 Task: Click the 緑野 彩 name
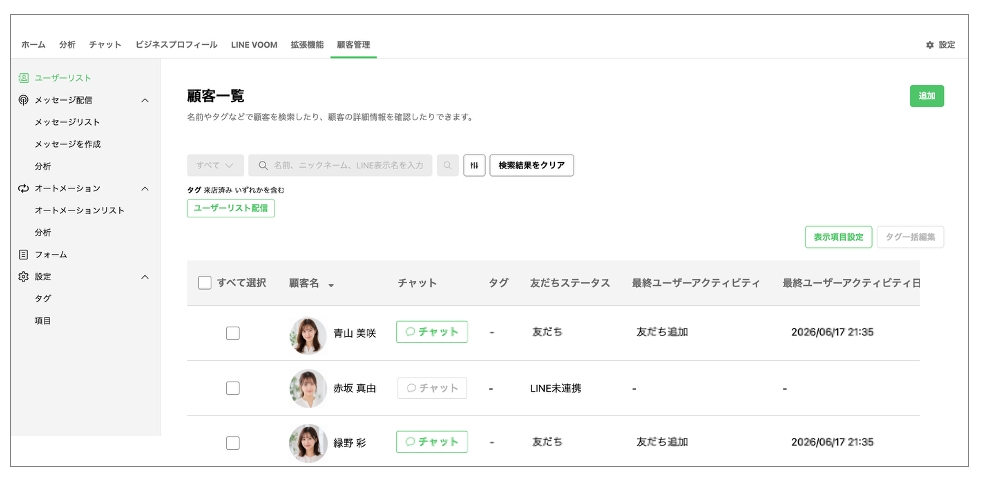(x=349, y=443)
